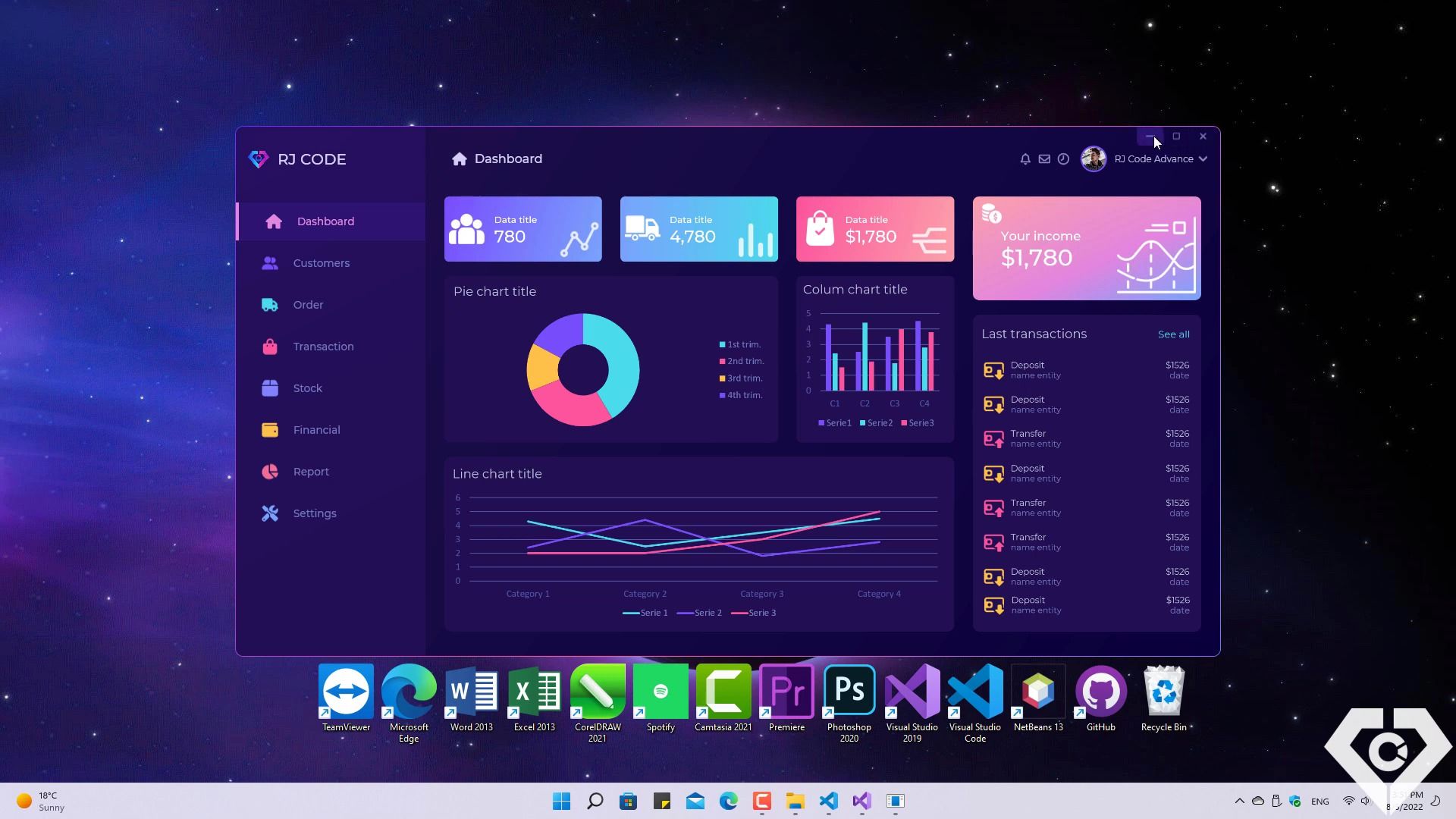The height and width of the screenshot is (819, 1456).
Task: Click the notification bell icon
Action: tap(1025, 159)
